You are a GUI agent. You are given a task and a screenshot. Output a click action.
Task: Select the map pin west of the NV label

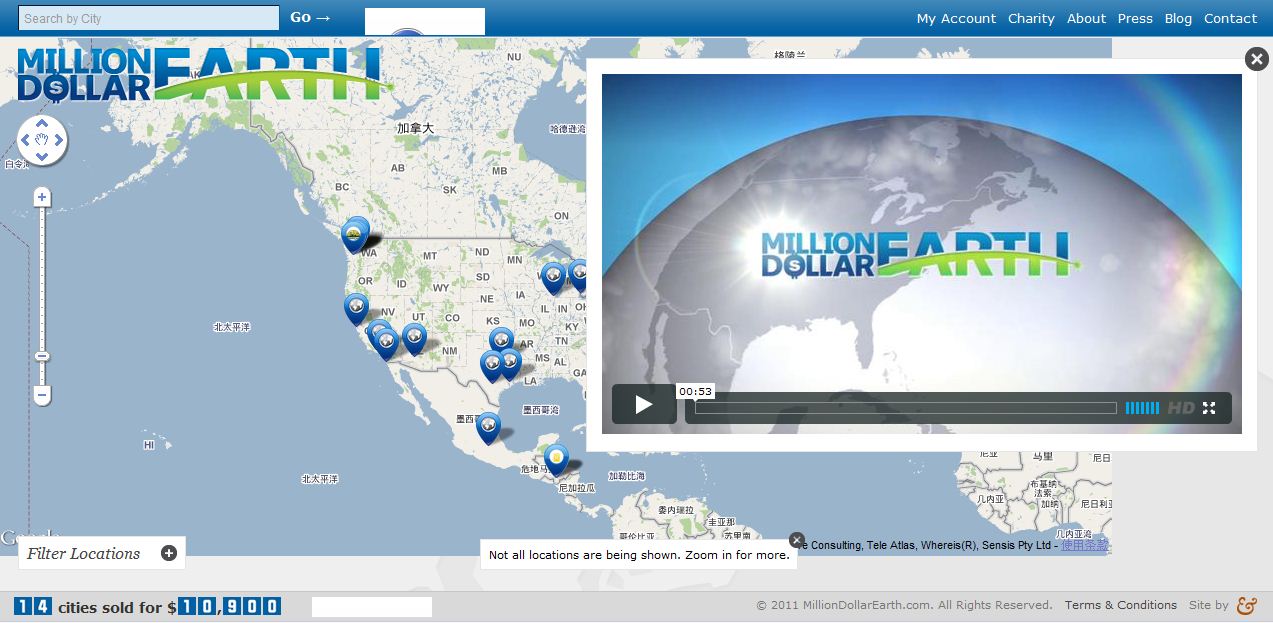click(x=355, y=308)
